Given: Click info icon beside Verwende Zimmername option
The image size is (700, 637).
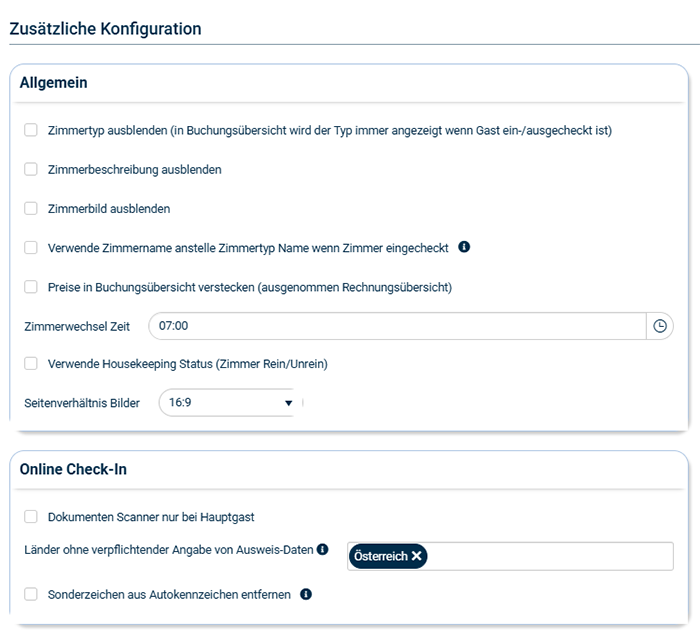Looking at the screenshot, I should (464, 247).
